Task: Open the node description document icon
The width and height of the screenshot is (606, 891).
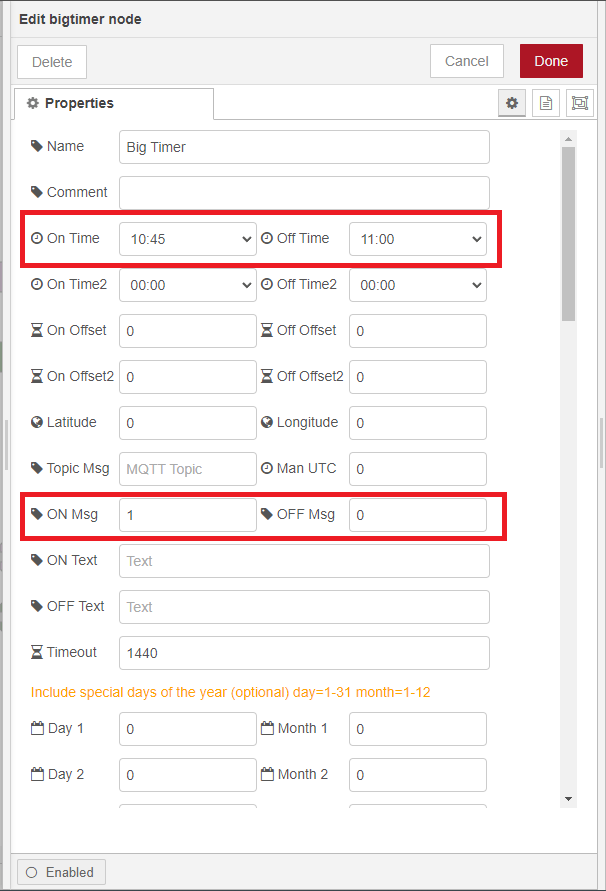Action: (x=545, y=103)
